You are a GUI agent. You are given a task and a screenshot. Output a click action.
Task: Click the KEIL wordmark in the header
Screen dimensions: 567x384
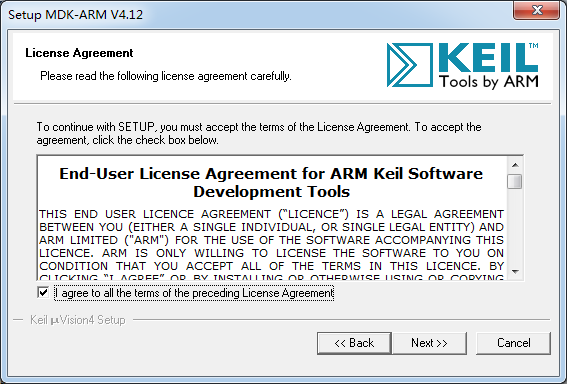488,57
